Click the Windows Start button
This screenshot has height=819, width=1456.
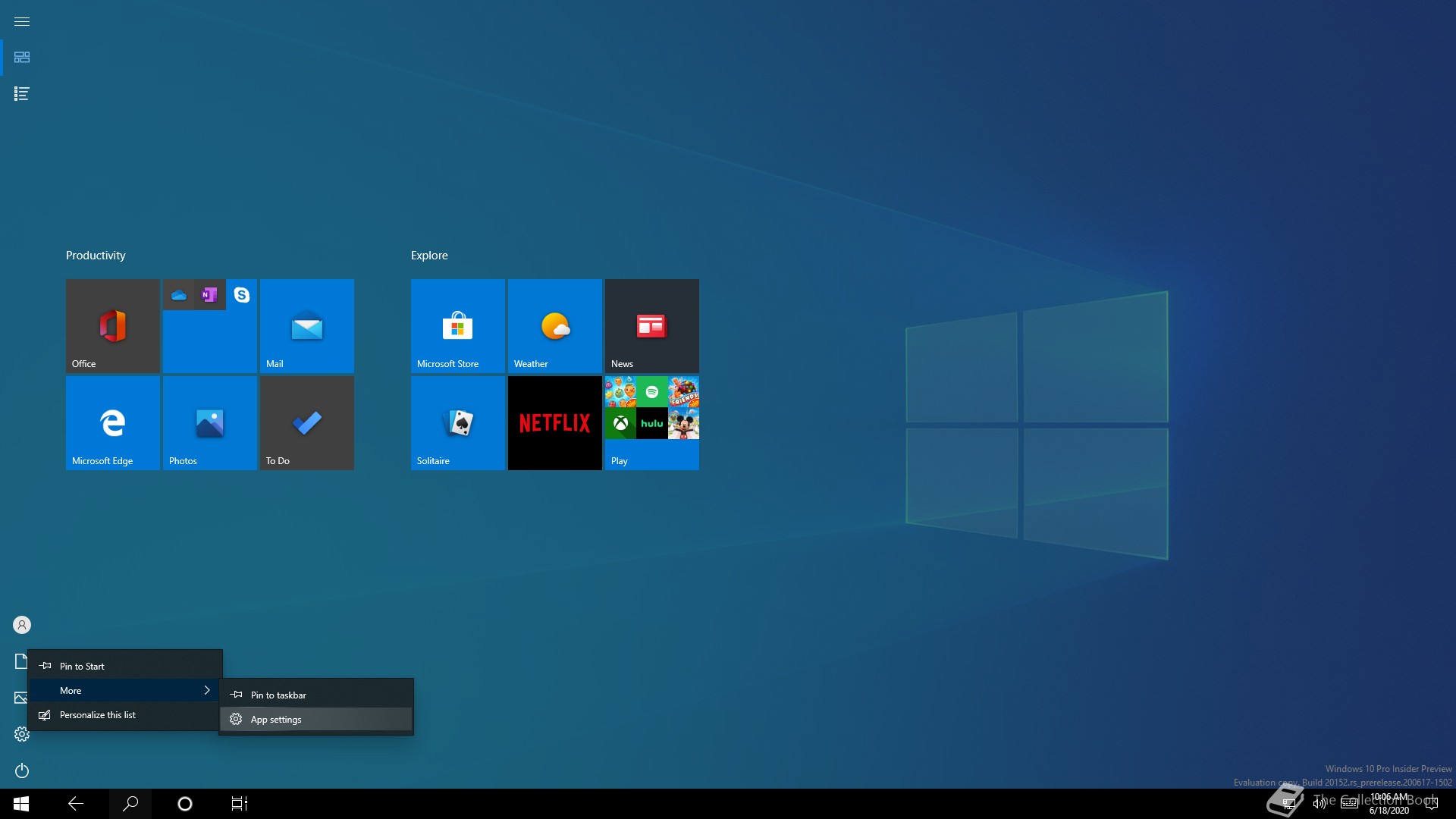tap(21, 804)
